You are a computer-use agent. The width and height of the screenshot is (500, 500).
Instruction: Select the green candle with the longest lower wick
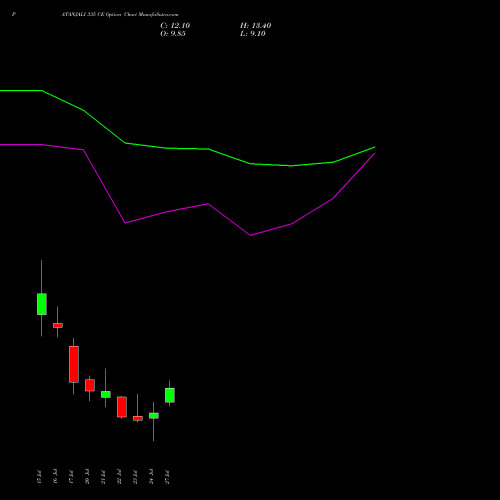(154, 416)
